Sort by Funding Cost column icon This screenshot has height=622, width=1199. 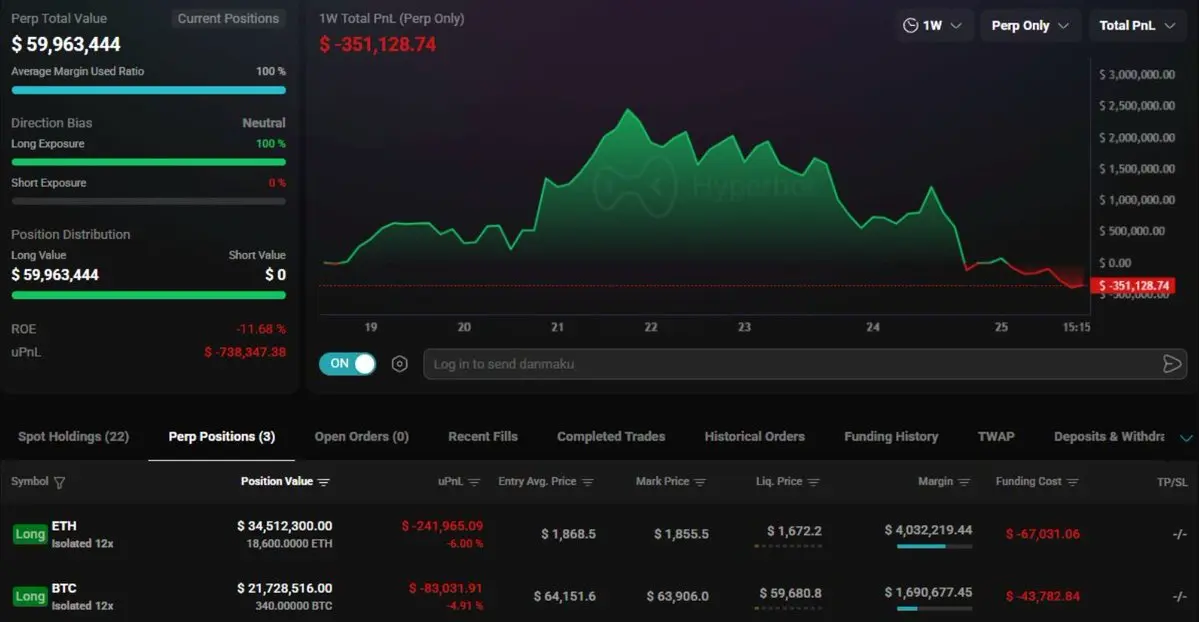coord(1072,482)
